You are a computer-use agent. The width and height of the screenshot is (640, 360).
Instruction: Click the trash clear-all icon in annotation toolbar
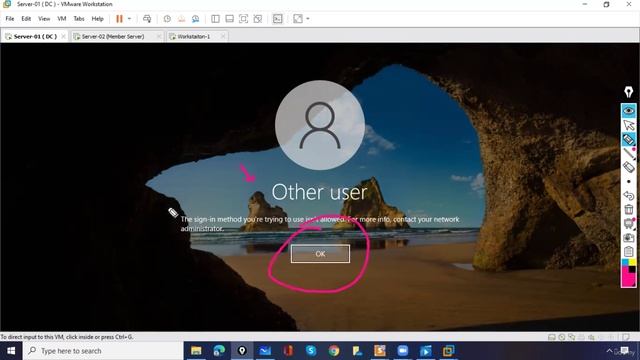pos(629,209)
